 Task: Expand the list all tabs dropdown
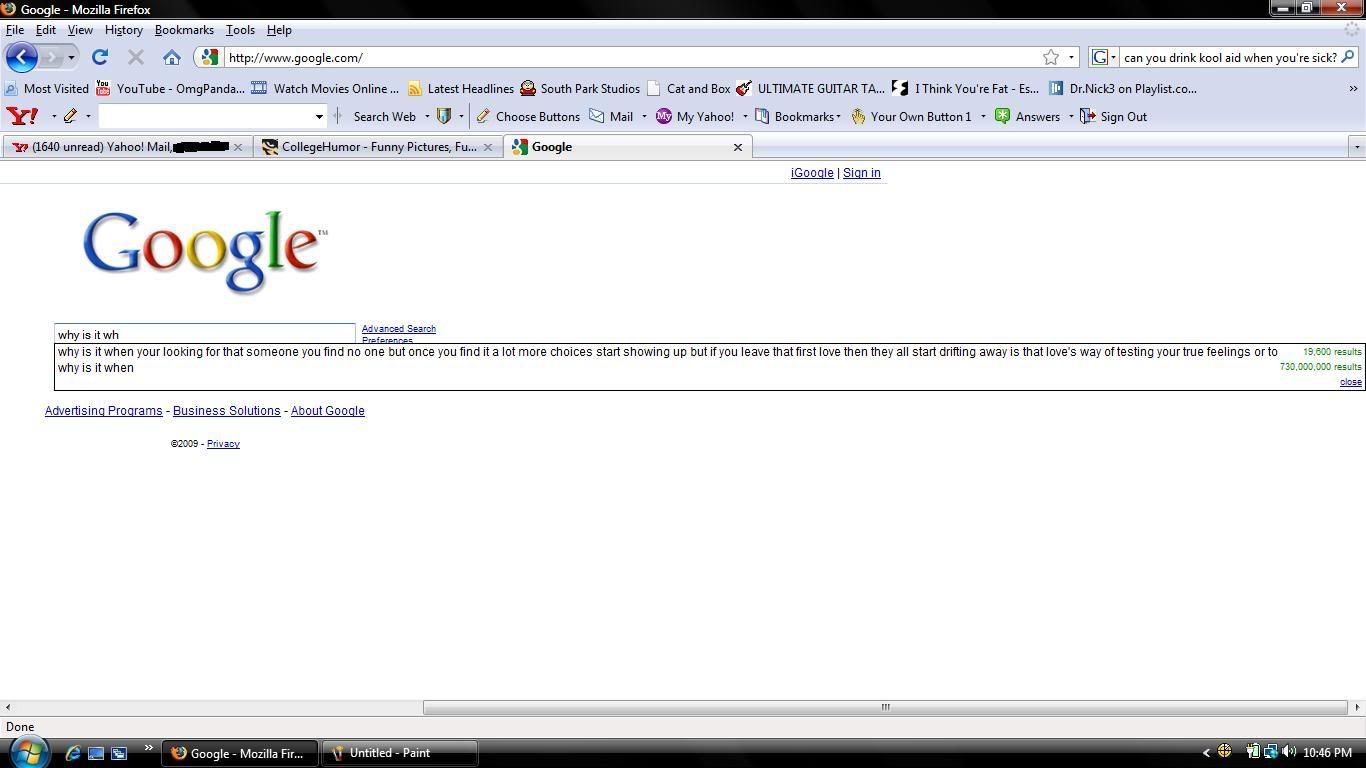pos(1356,147)
